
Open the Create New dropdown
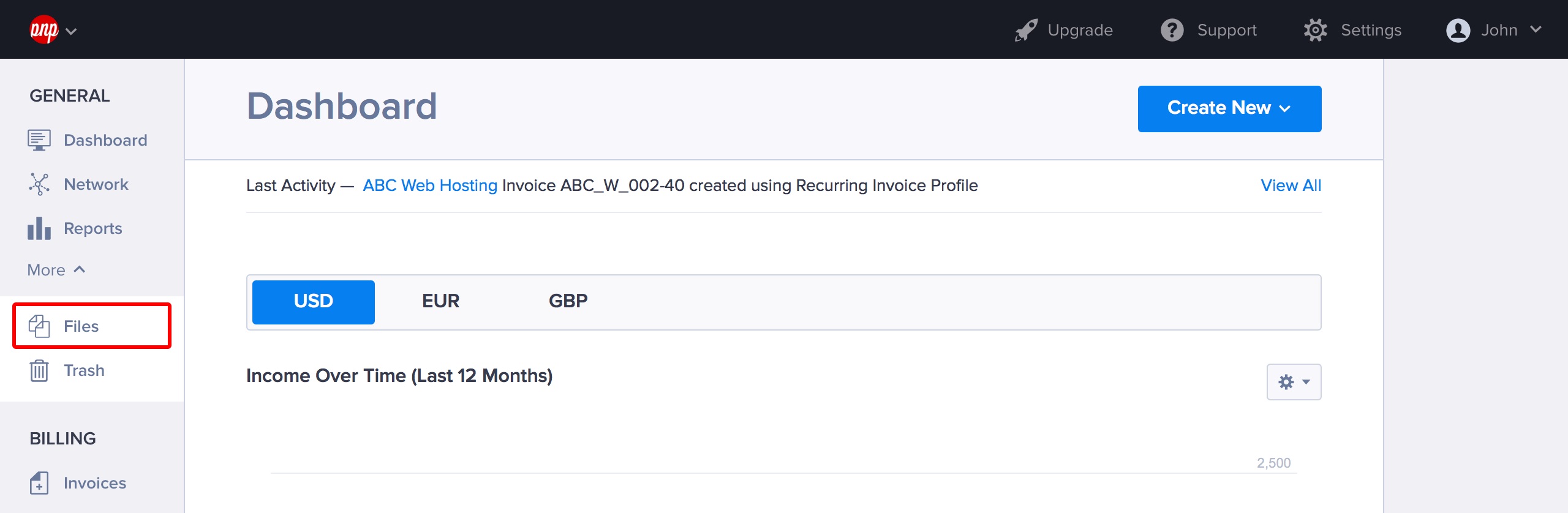tap(1229, 108)
